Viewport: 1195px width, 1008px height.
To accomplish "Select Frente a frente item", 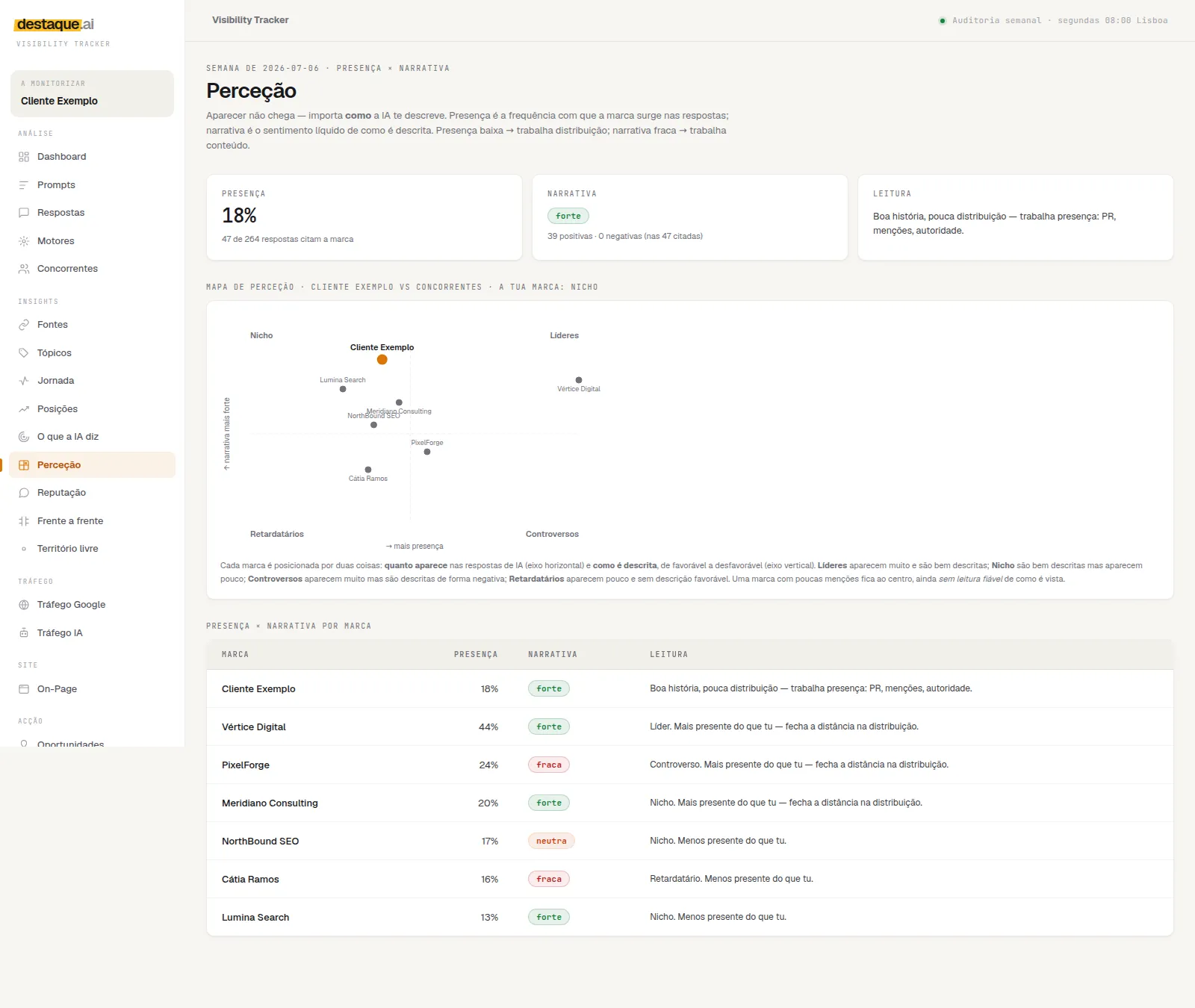I will (x=93, y=521).
